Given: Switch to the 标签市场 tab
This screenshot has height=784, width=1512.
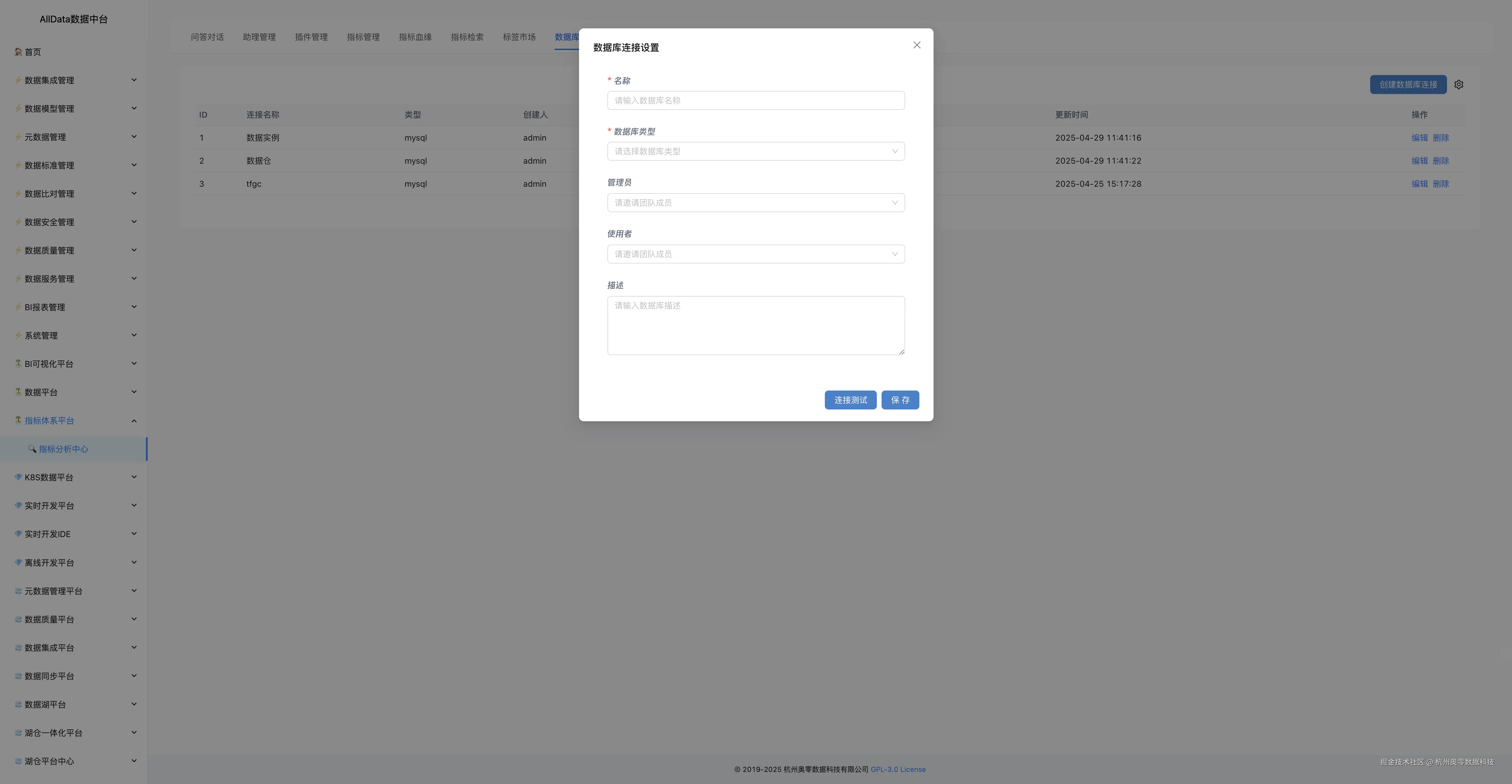Looking at the screenshot, I should [x=519, y=37].
